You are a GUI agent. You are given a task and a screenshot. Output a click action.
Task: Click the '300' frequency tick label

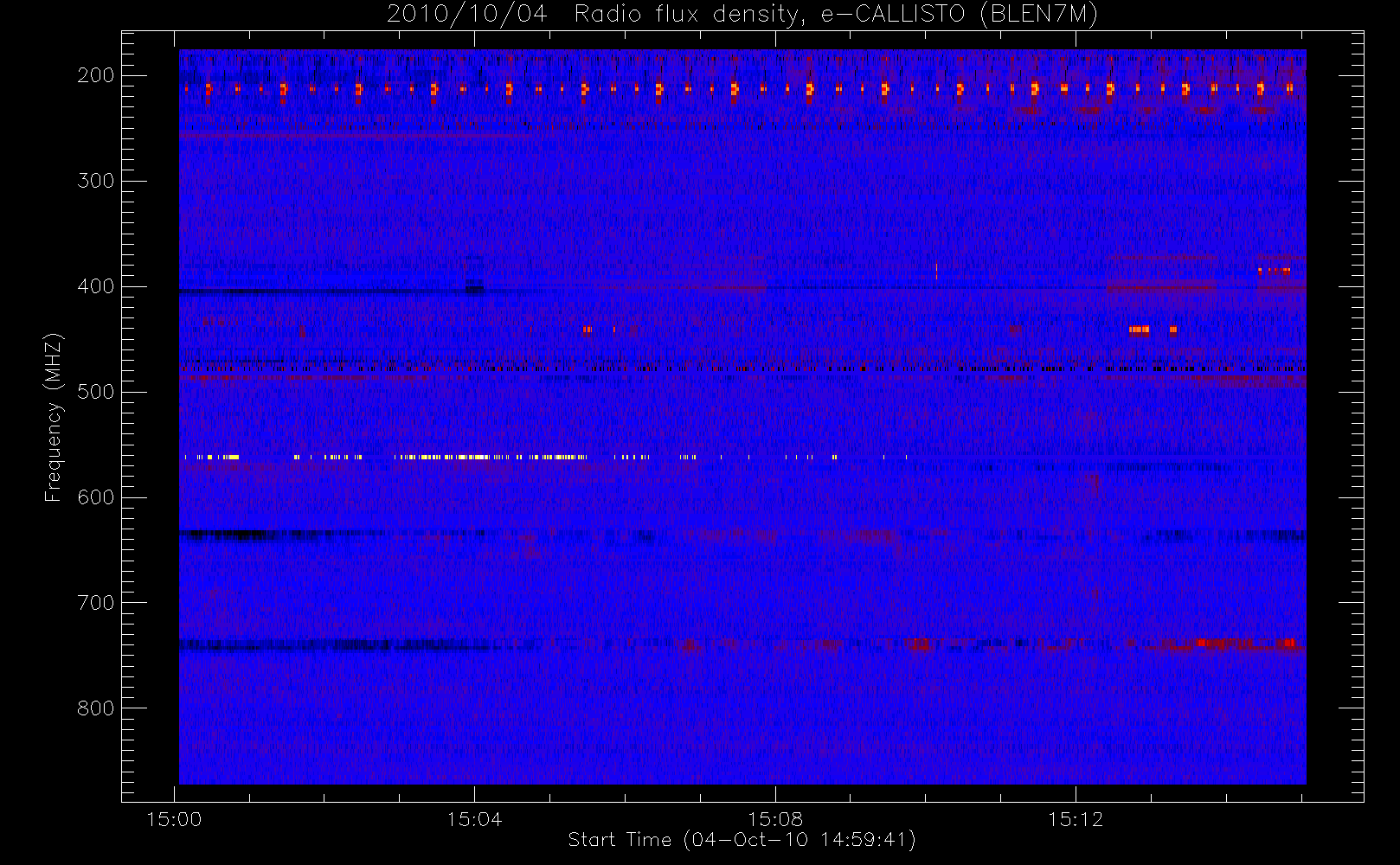(x=95, y=181)
